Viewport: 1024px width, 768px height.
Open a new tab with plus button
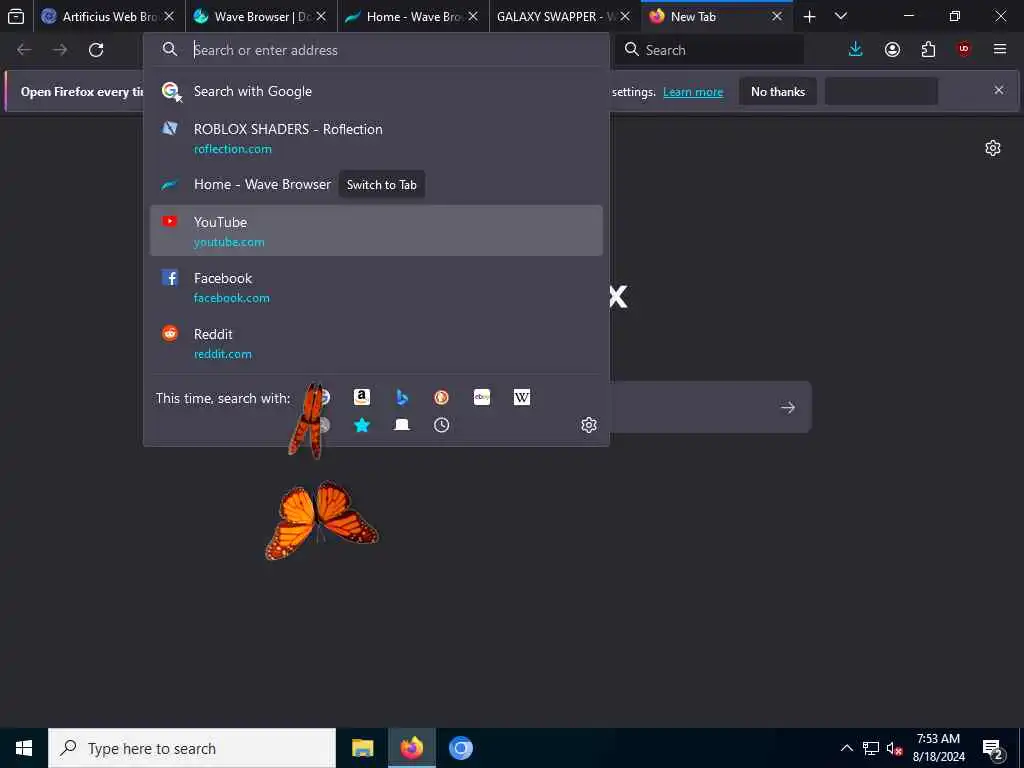coord(809,16)
